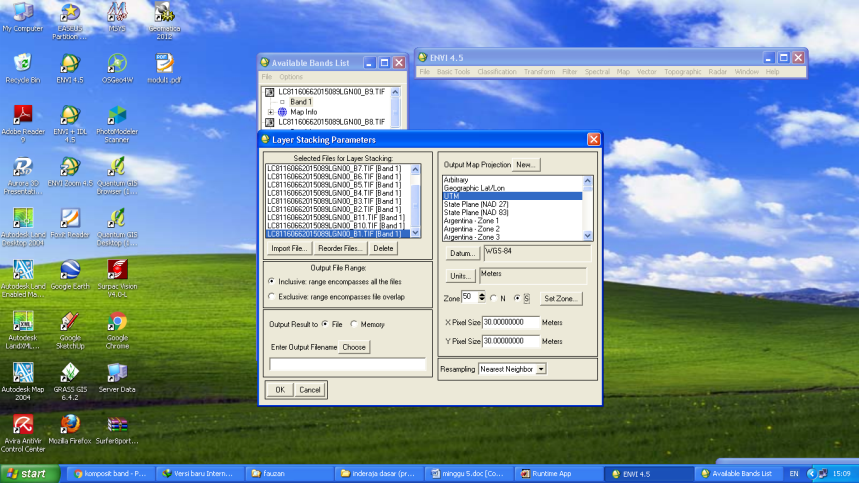Click projection list down arrow
This screenshot has width=859, height=483.
pyautogui.click(x=588, y=236)
